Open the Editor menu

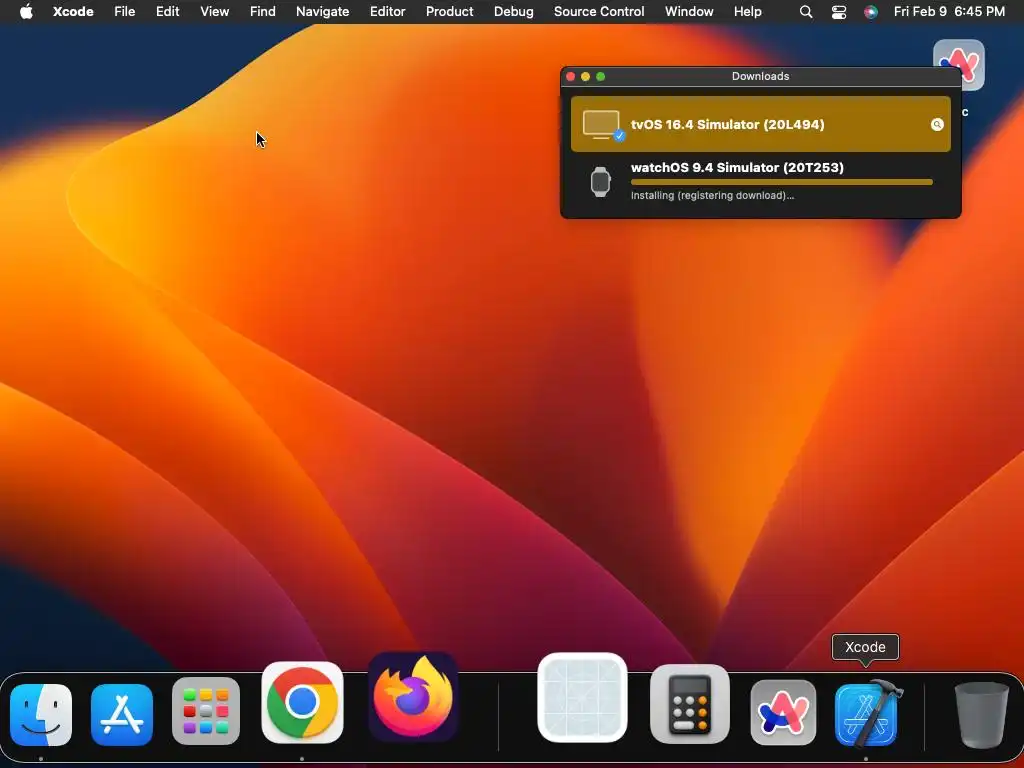tap(387, 12)
